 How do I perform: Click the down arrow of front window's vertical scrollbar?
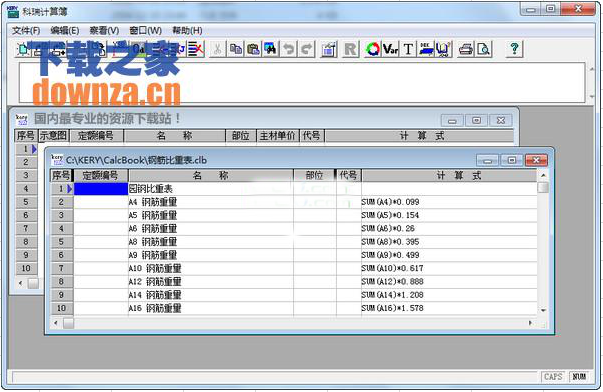(x=543, y=310)
